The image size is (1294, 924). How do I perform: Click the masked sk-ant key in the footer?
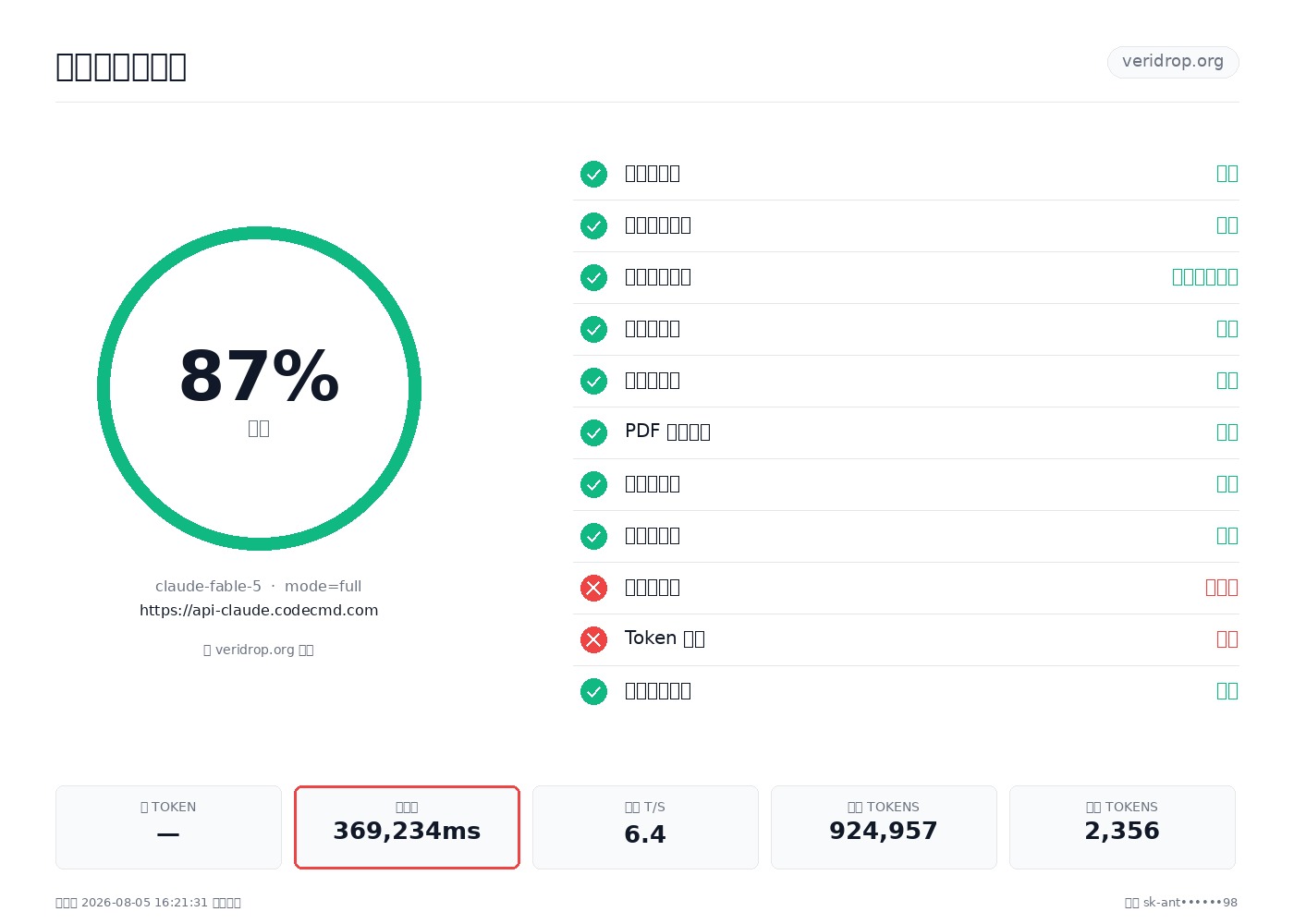coord(1190,903)
